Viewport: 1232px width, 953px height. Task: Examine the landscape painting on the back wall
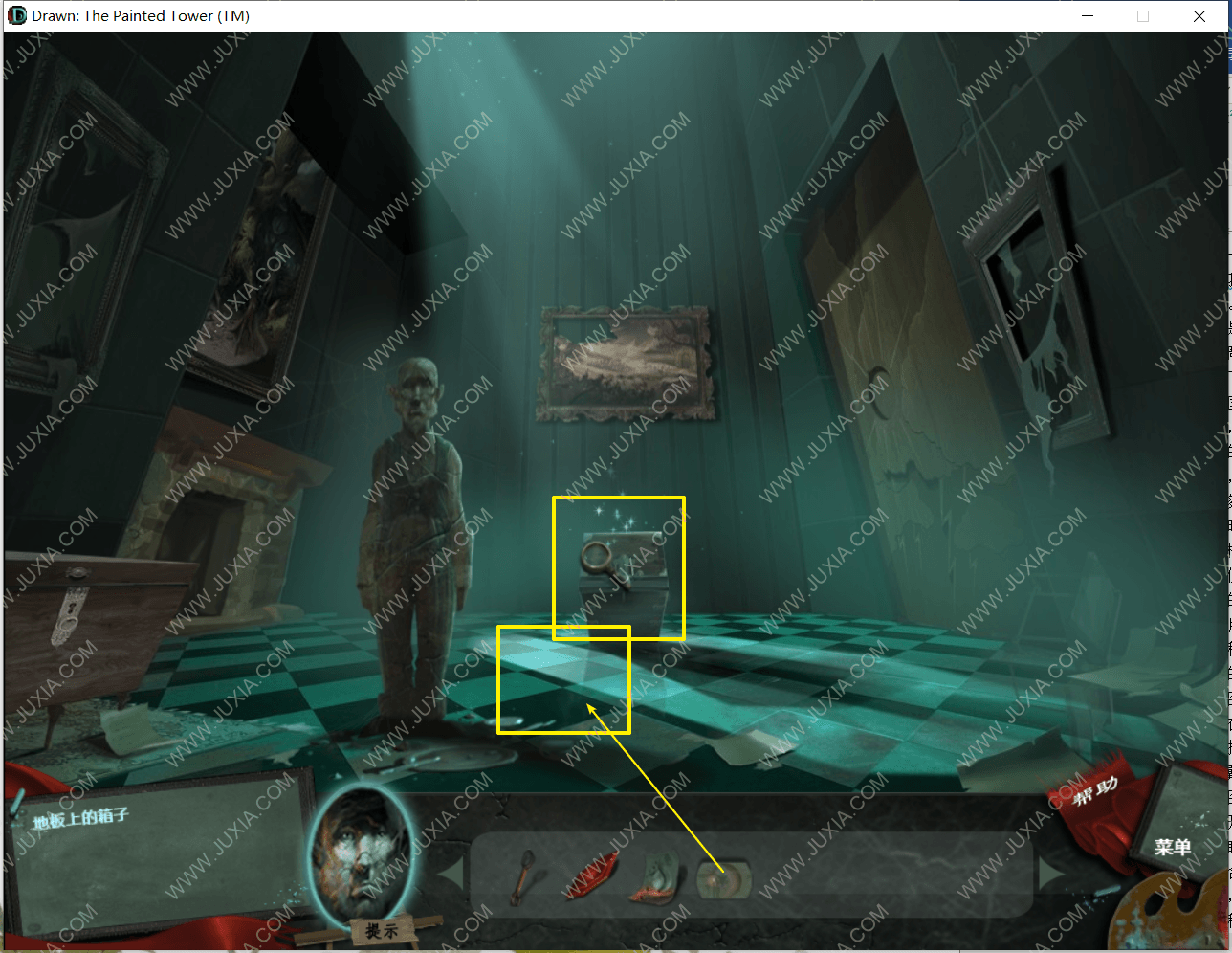coord(627,364)
